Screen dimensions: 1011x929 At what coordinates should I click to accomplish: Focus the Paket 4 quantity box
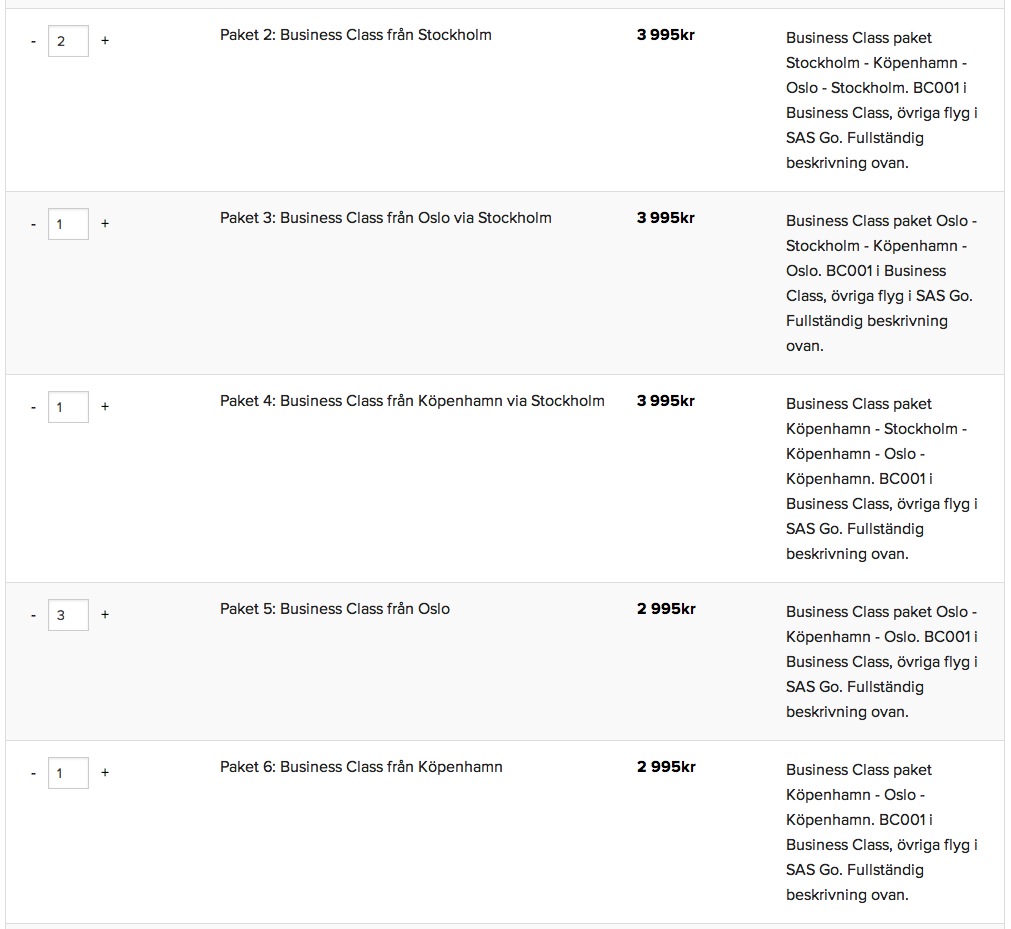click(x=68, y=407)
